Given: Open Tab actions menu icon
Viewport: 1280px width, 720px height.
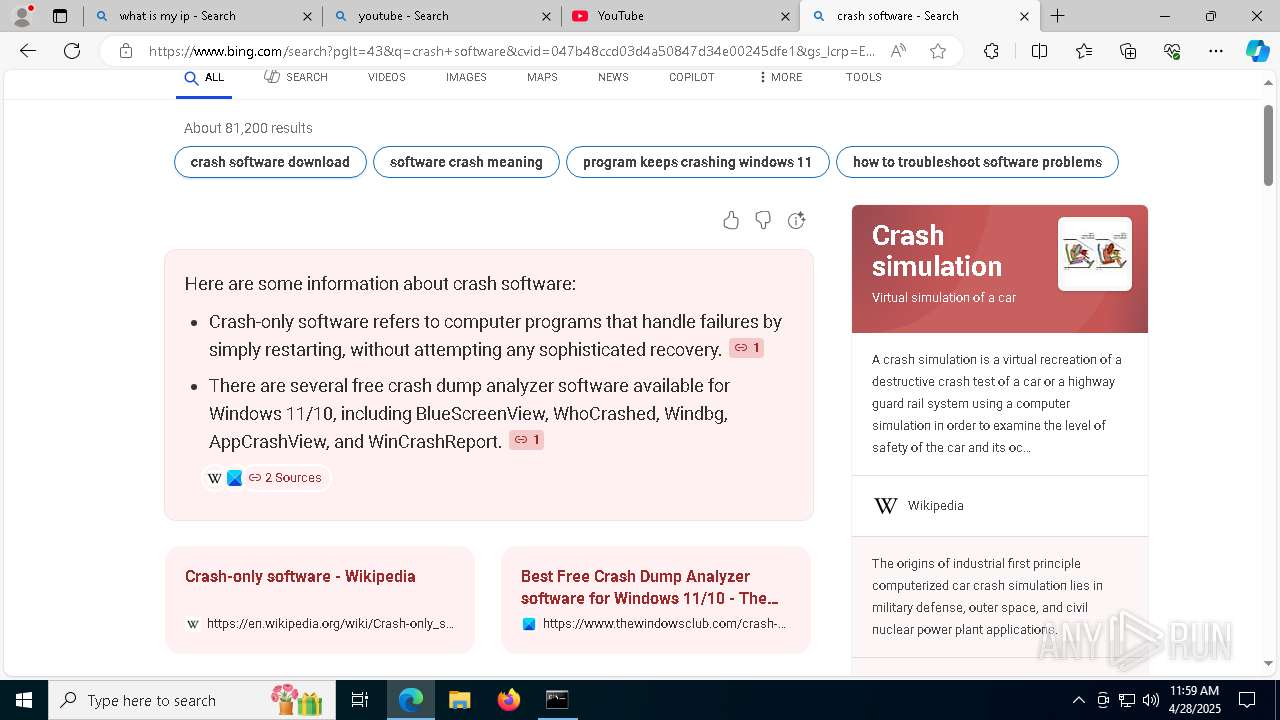Looking at the screenshot, I should coord(60,16).
